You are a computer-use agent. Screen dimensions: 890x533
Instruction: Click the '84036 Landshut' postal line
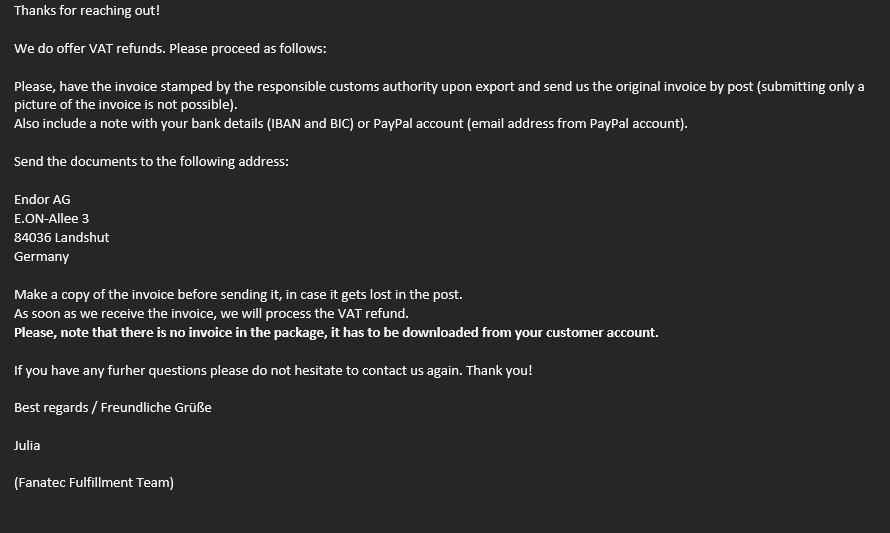61,238
